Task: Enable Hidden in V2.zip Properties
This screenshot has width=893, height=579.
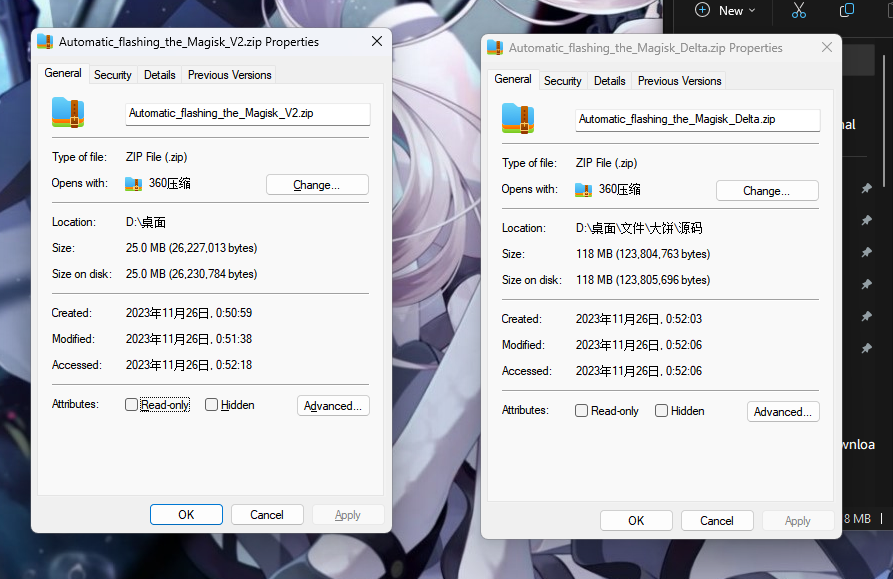Action: coord(211,405)
